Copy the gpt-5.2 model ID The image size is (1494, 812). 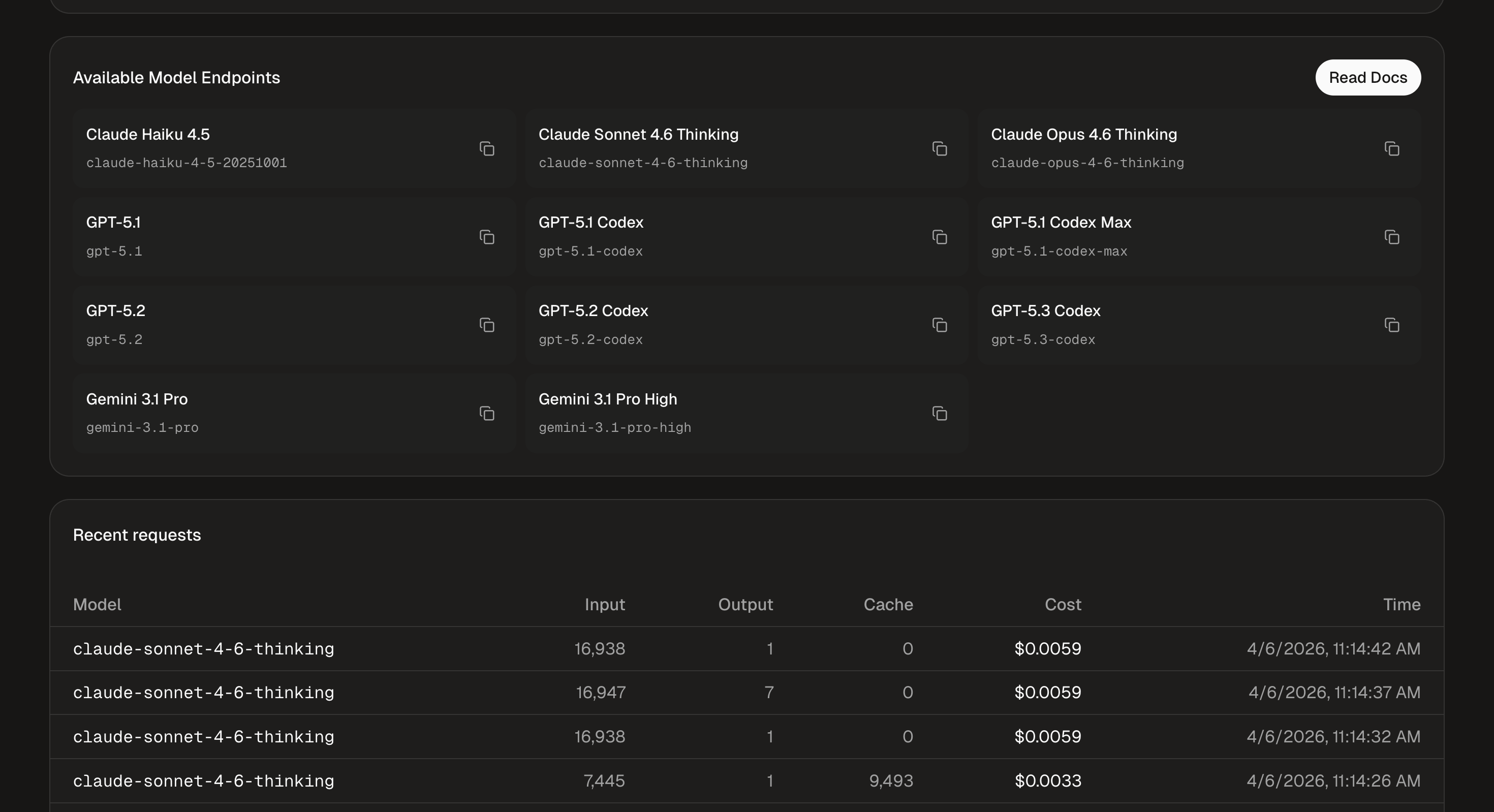(x=487, y=325)
